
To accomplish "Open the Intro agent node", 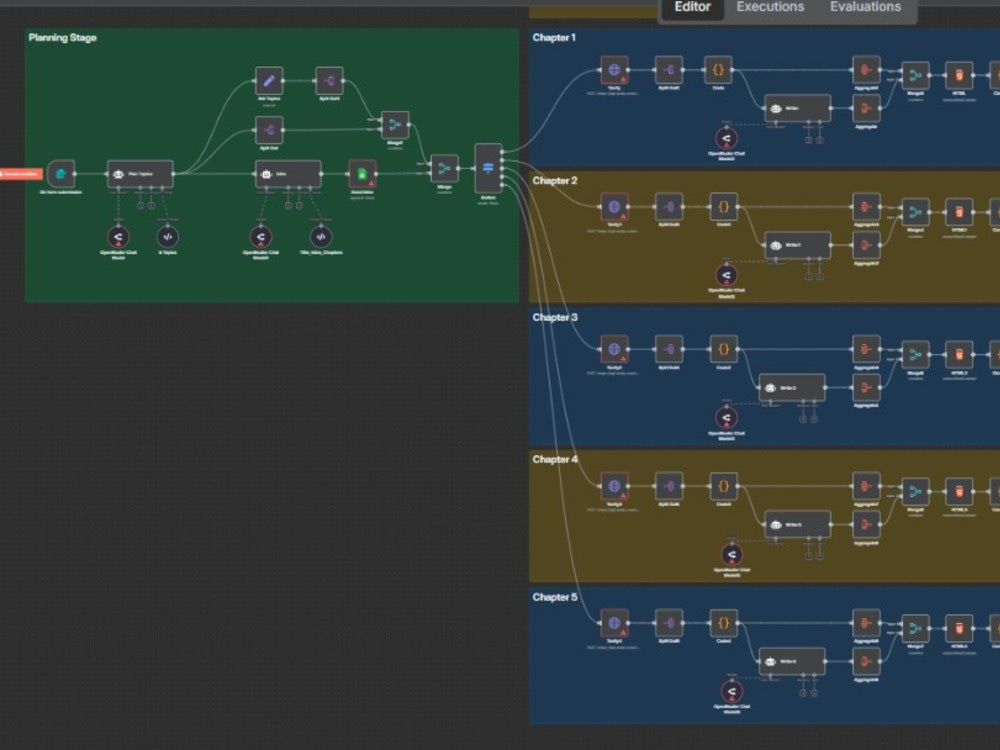I will click(288, 173).
